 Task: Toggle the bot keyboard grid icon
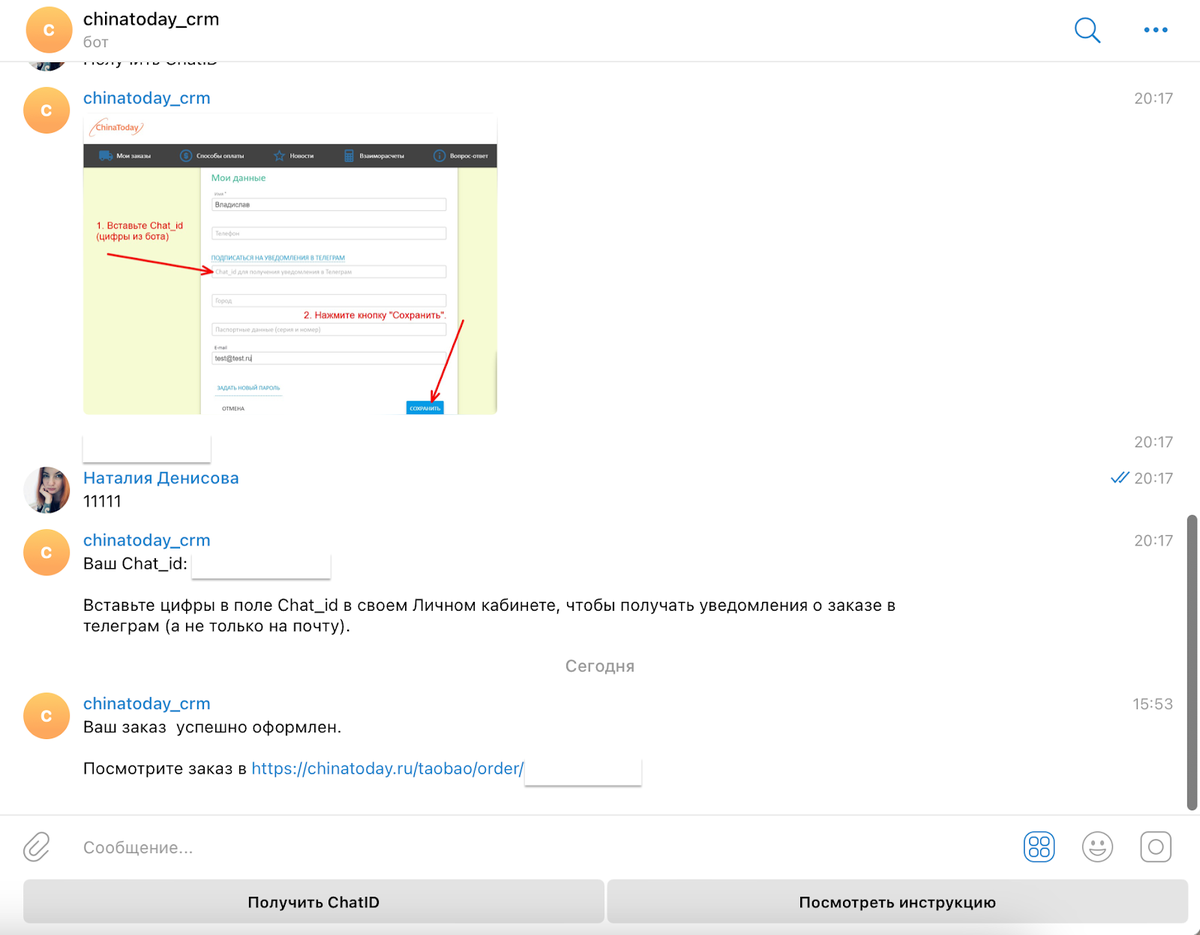click(x=1039, y=847)
